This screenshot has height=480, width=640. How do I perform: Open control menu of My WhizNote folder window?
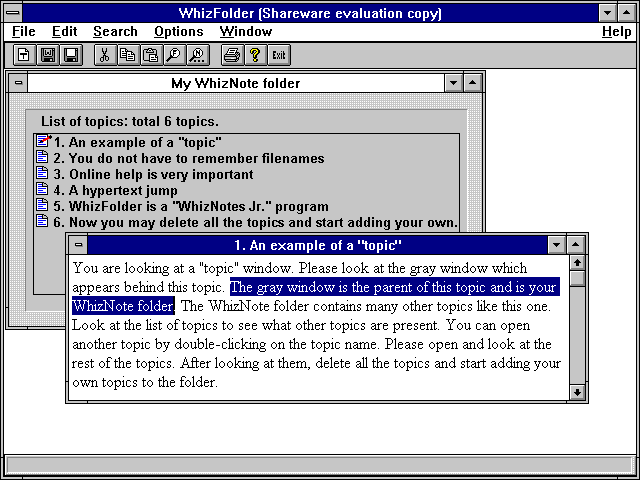pos(18,83)
